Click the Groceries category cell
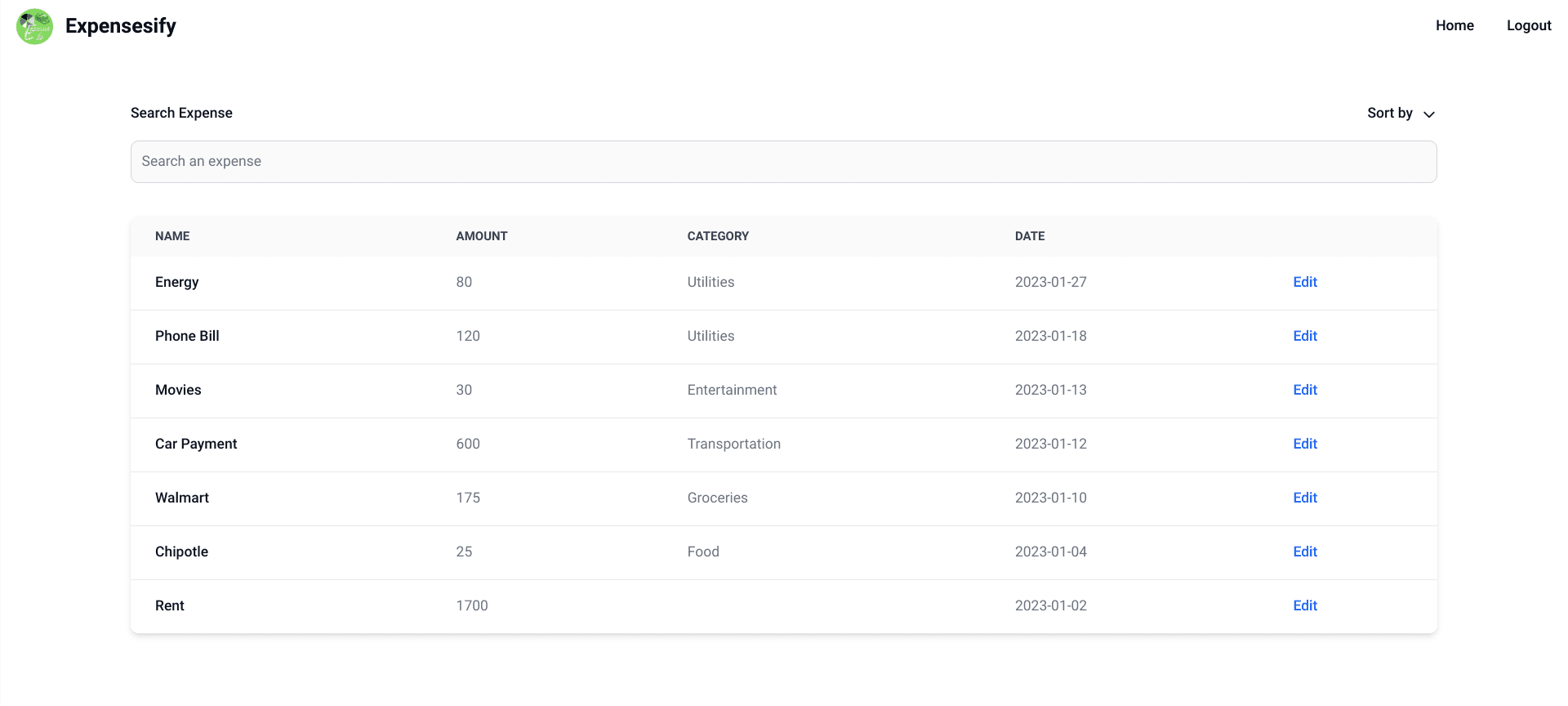The width and height of the screenshot is (1568, 706). click(x=717, y=498)
